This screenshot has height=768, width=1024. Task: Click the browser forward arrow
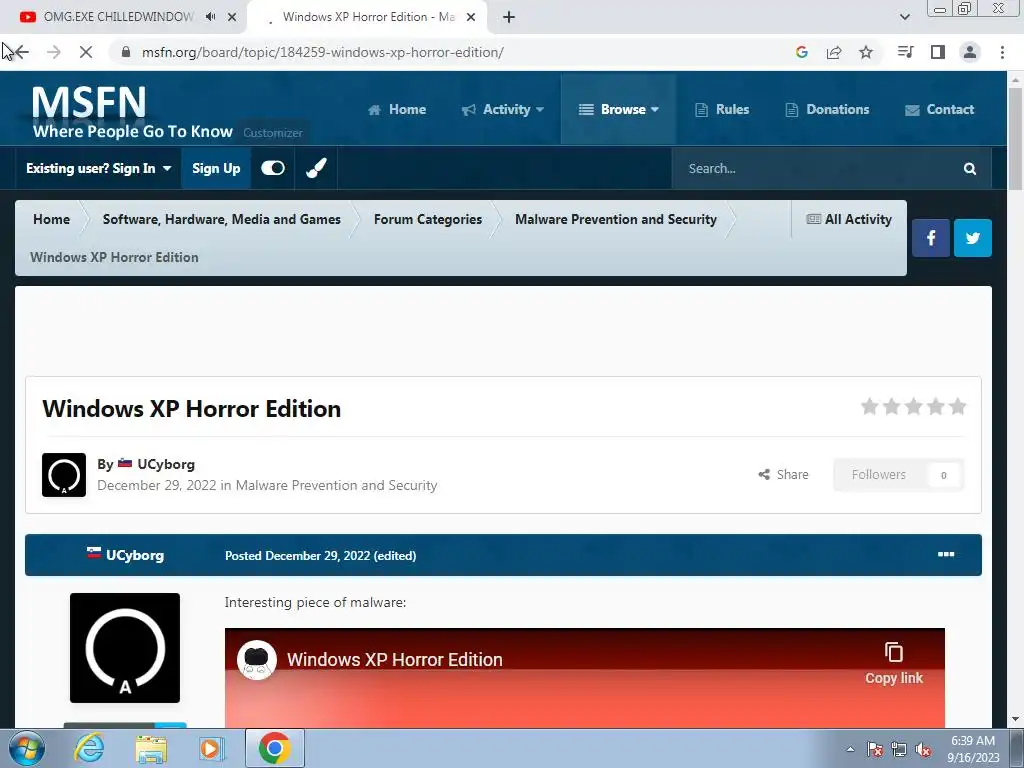(x=54, y=52)
